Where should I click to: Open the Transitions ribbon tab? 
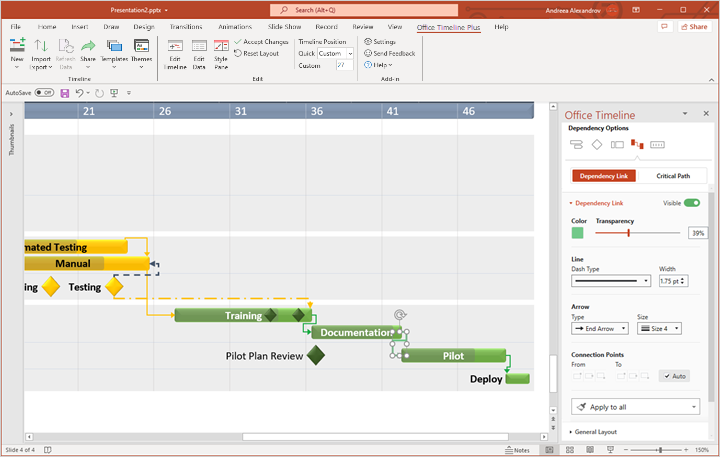[x=185, y=27]
